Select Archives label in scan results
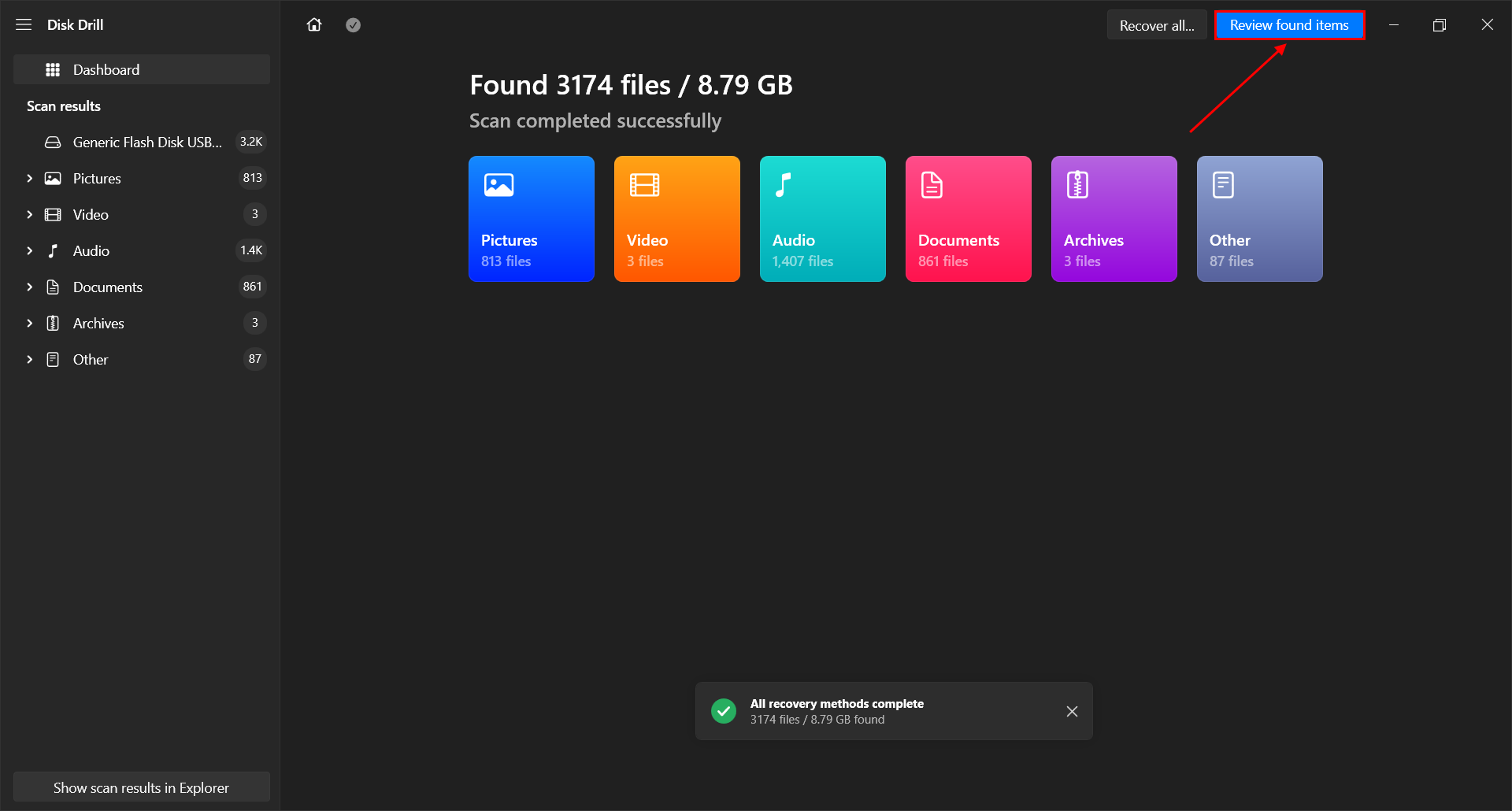 click(98, 323)
